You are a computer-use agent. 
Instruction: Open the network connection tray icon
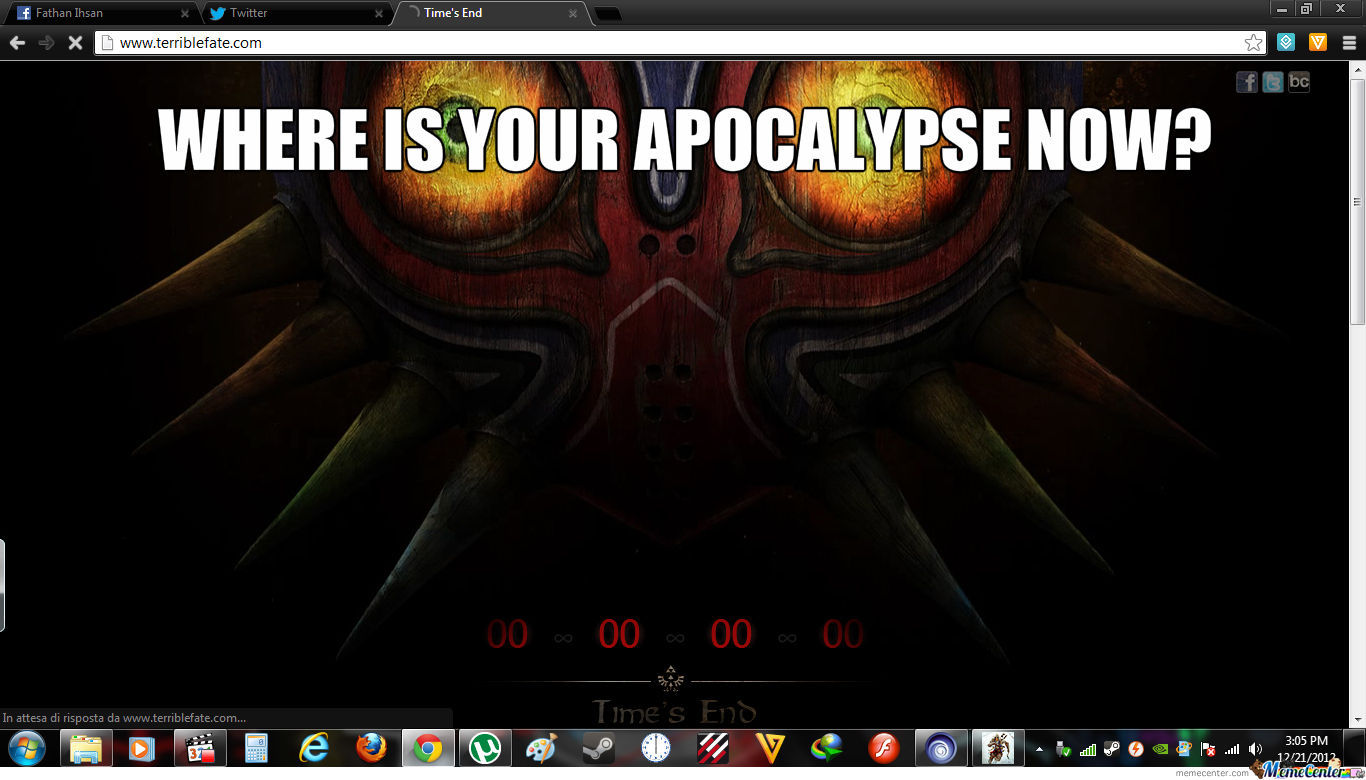click(1232, 749)
